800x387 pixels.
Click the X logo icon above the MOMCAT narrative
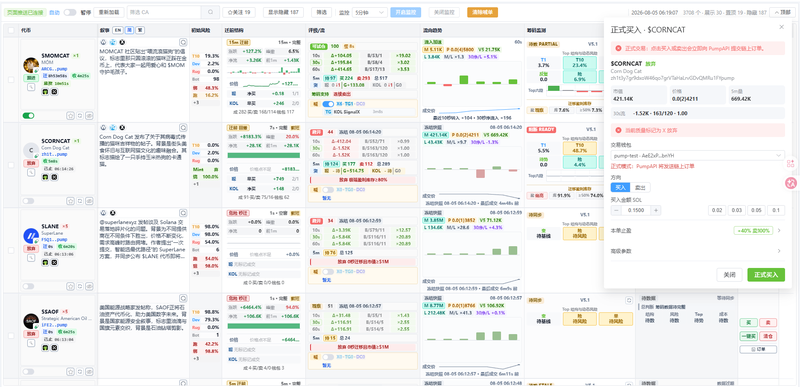[122, 42]
